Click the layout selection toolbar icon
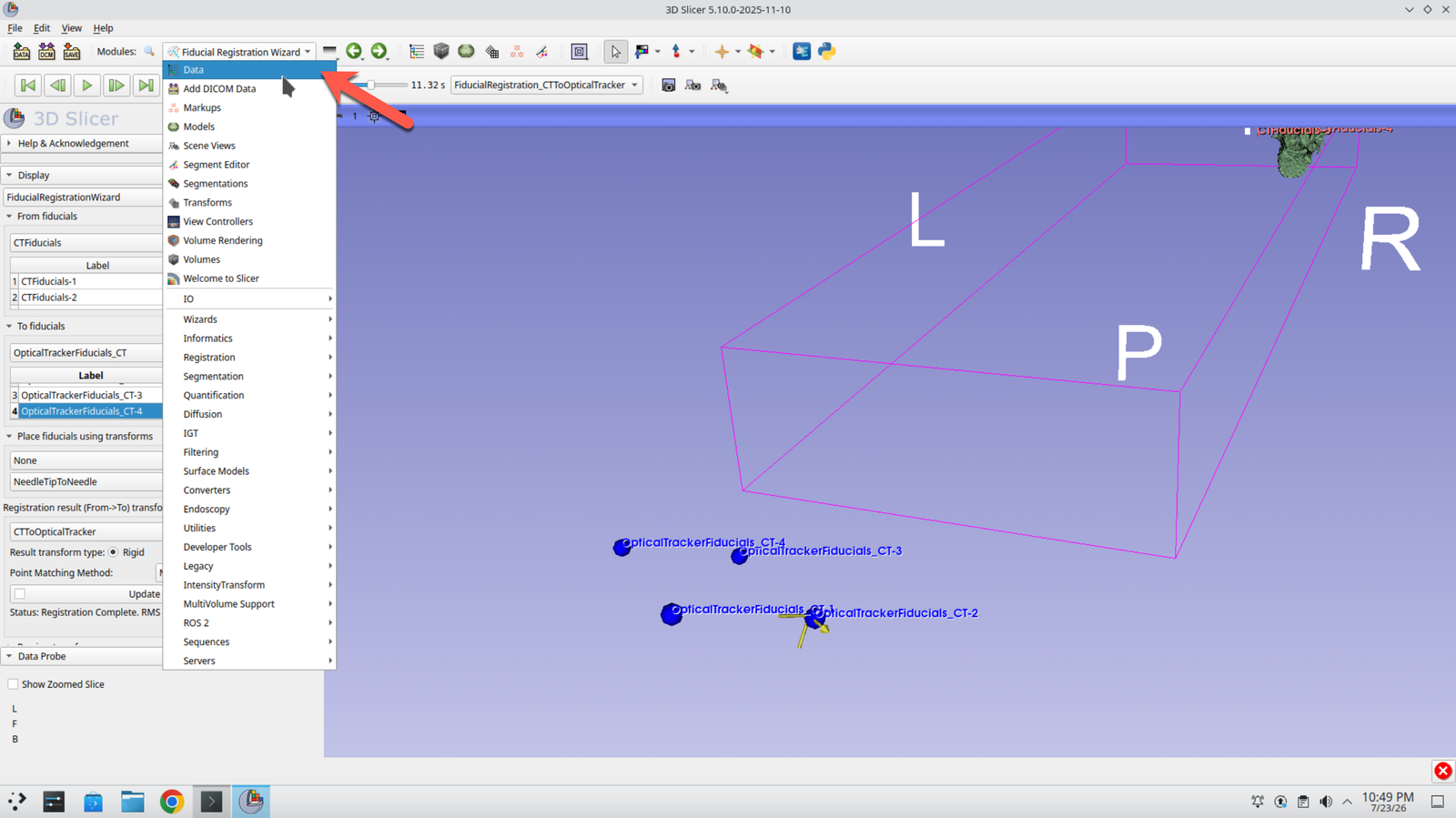This screenshot has width=1456, height=818. click(580, 52)
